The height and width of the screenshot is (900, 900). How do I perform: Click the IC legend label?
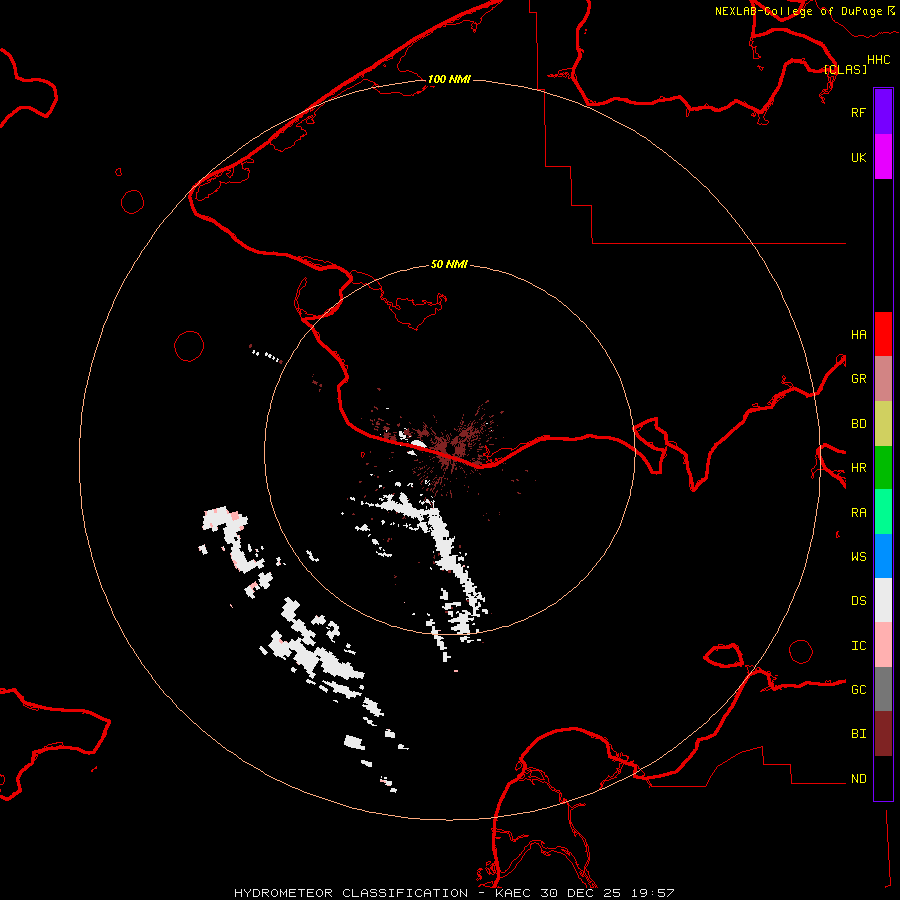click(x=858, y=645)
